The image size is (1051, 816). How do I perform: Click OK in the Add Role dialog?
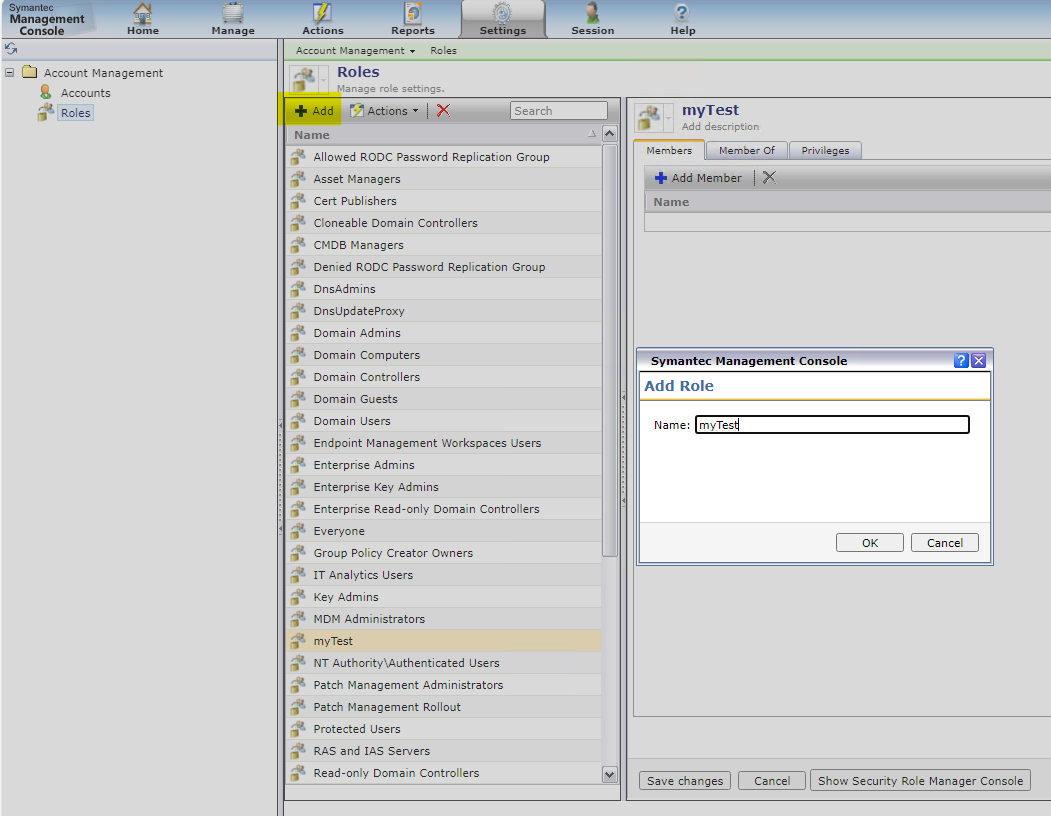point(869,543)
